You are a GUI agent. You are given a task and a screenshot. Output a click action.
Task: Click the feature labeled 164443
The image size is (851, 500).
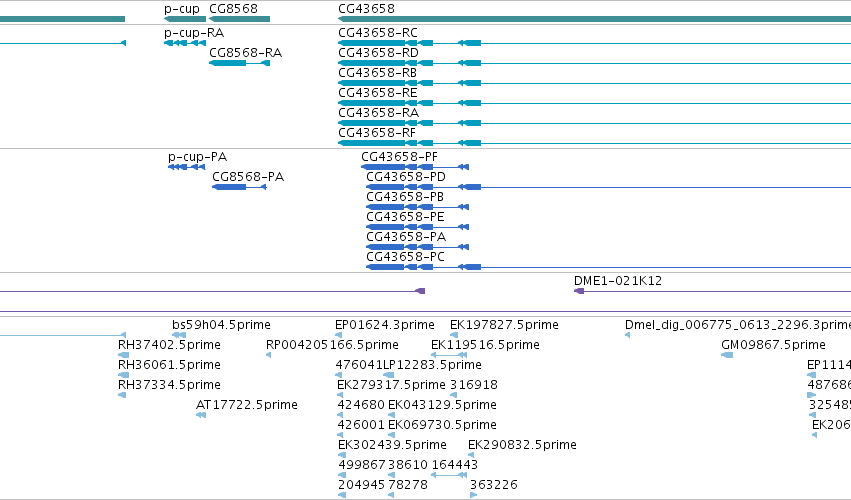coord(455,465)
